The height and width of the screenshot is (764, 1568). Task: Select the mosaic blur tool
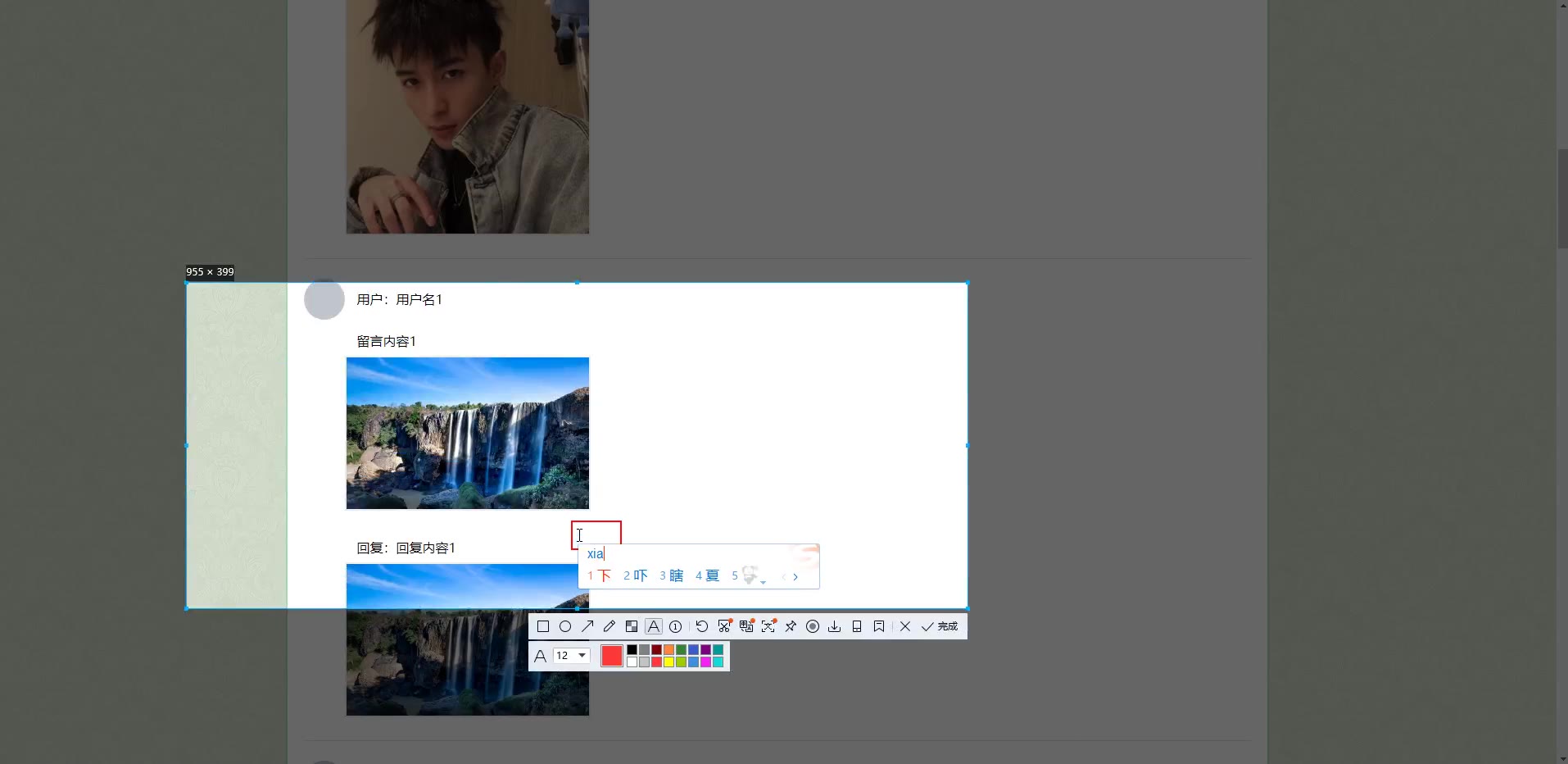(632, 626)
